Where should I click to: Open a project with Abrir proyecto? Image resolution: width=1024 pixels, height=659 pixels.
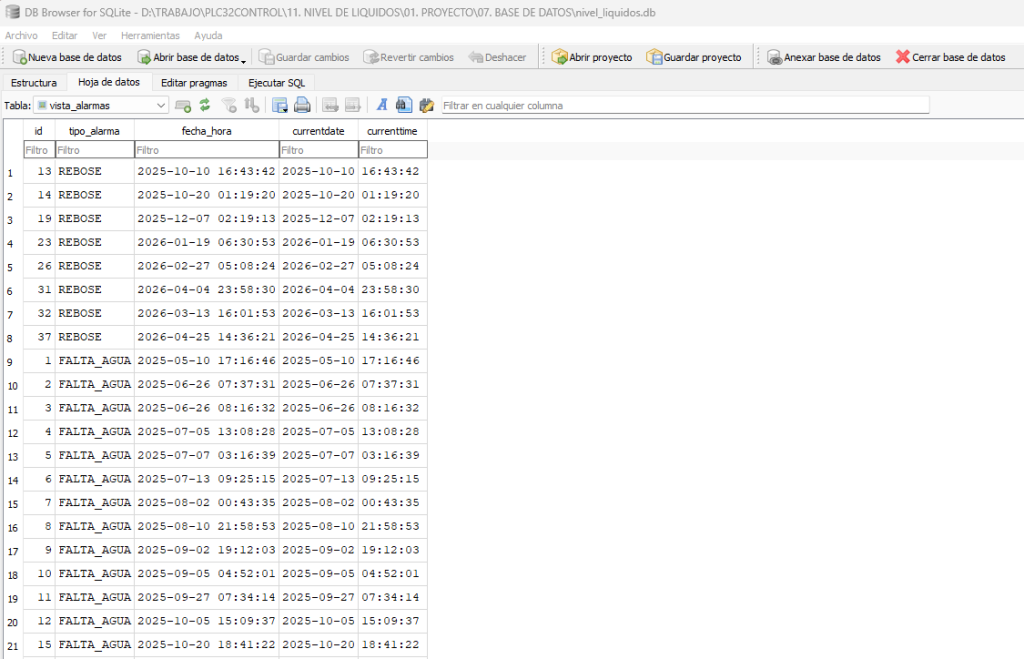point(592,57)
